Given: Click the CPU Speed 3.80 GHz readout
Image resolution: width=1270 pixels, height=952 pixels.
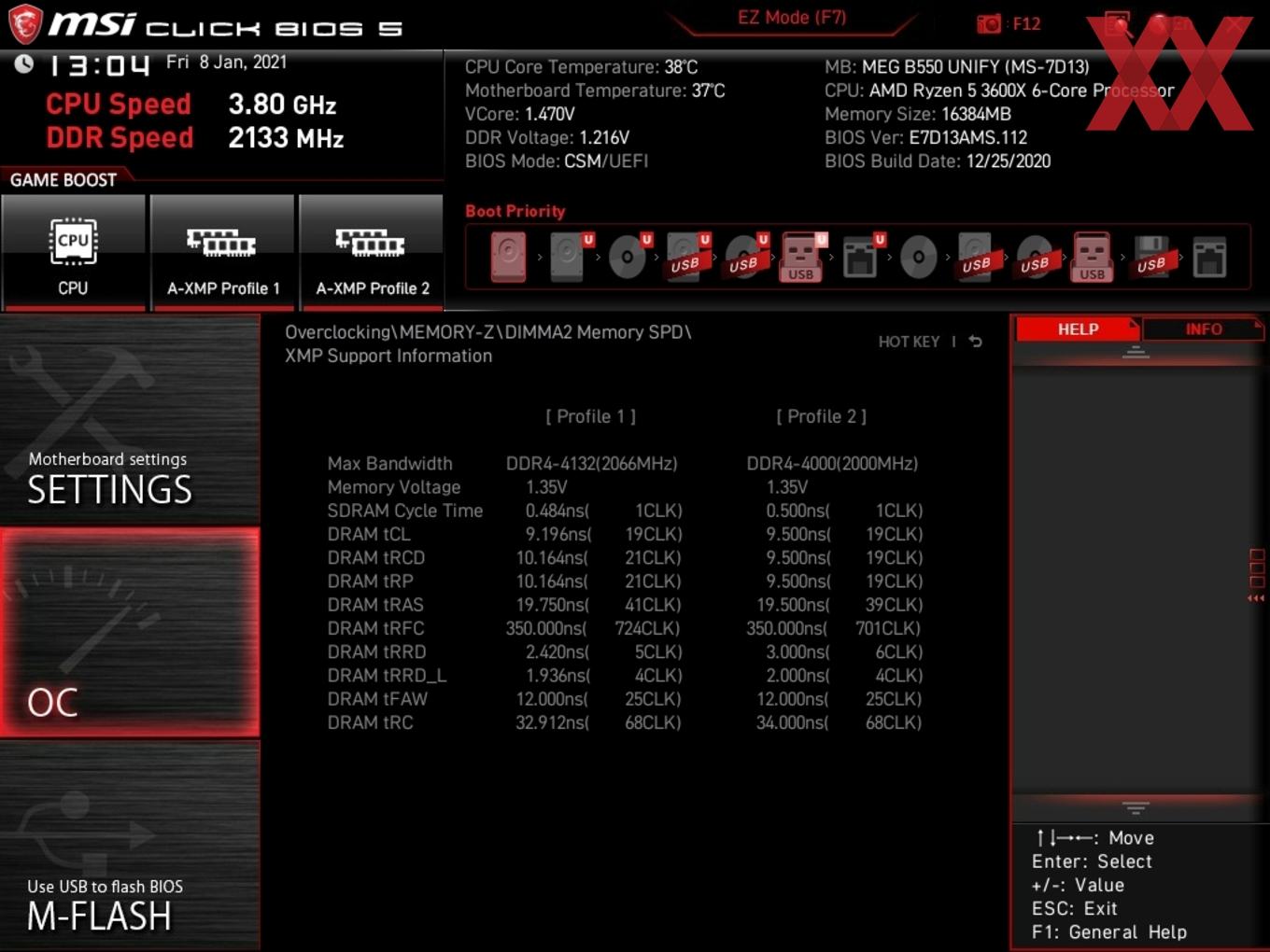Looking at the screenshot, I should (x=191, y=105).
